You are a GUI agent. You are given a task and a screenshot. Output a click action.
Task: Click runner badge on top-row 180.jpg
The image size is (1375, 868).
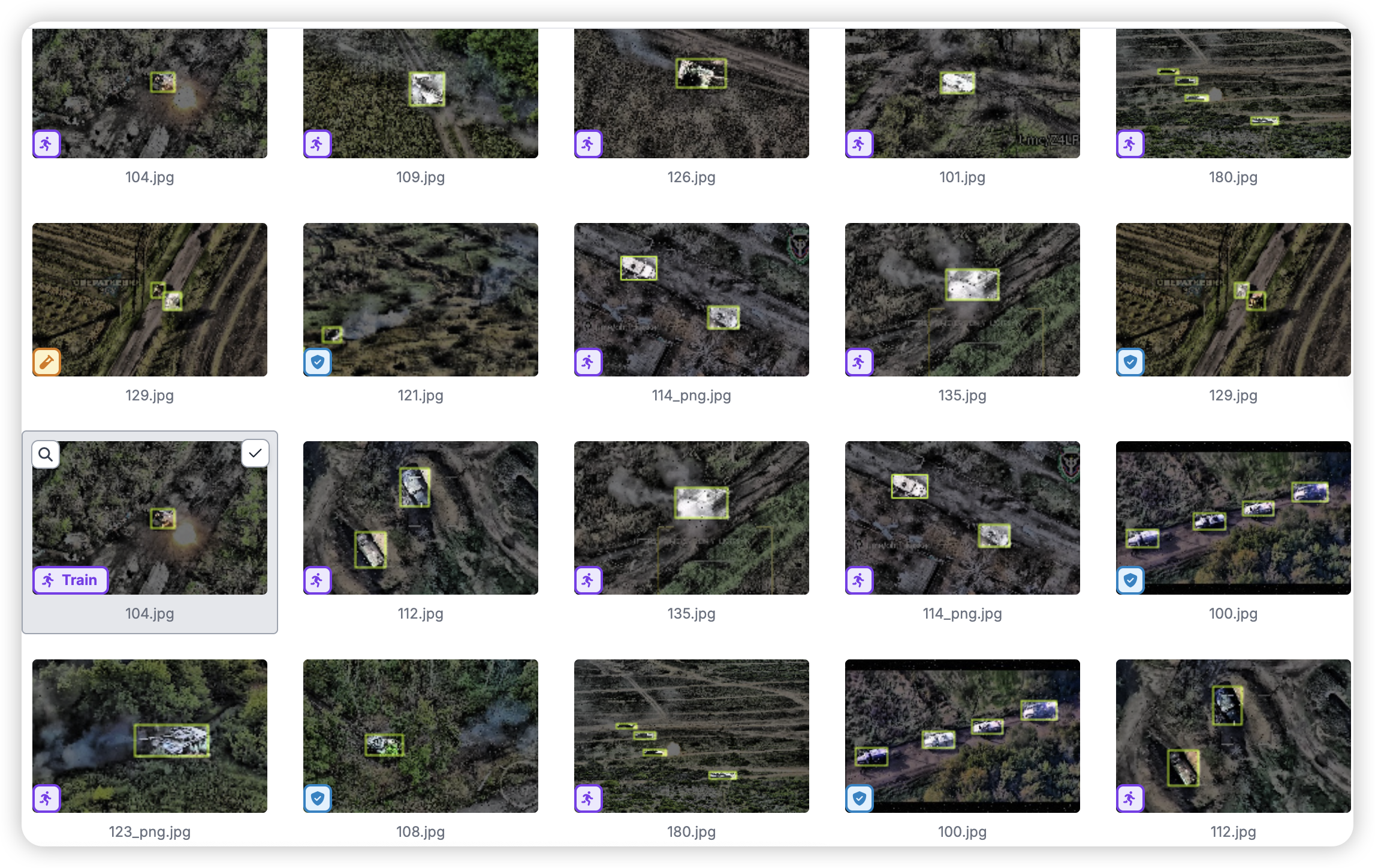pyautogui.click(x=1130, y=144)
